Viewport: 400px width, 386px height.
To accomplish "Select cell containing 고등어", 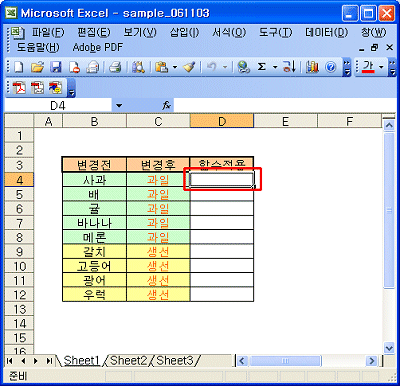I will point(94,266).
